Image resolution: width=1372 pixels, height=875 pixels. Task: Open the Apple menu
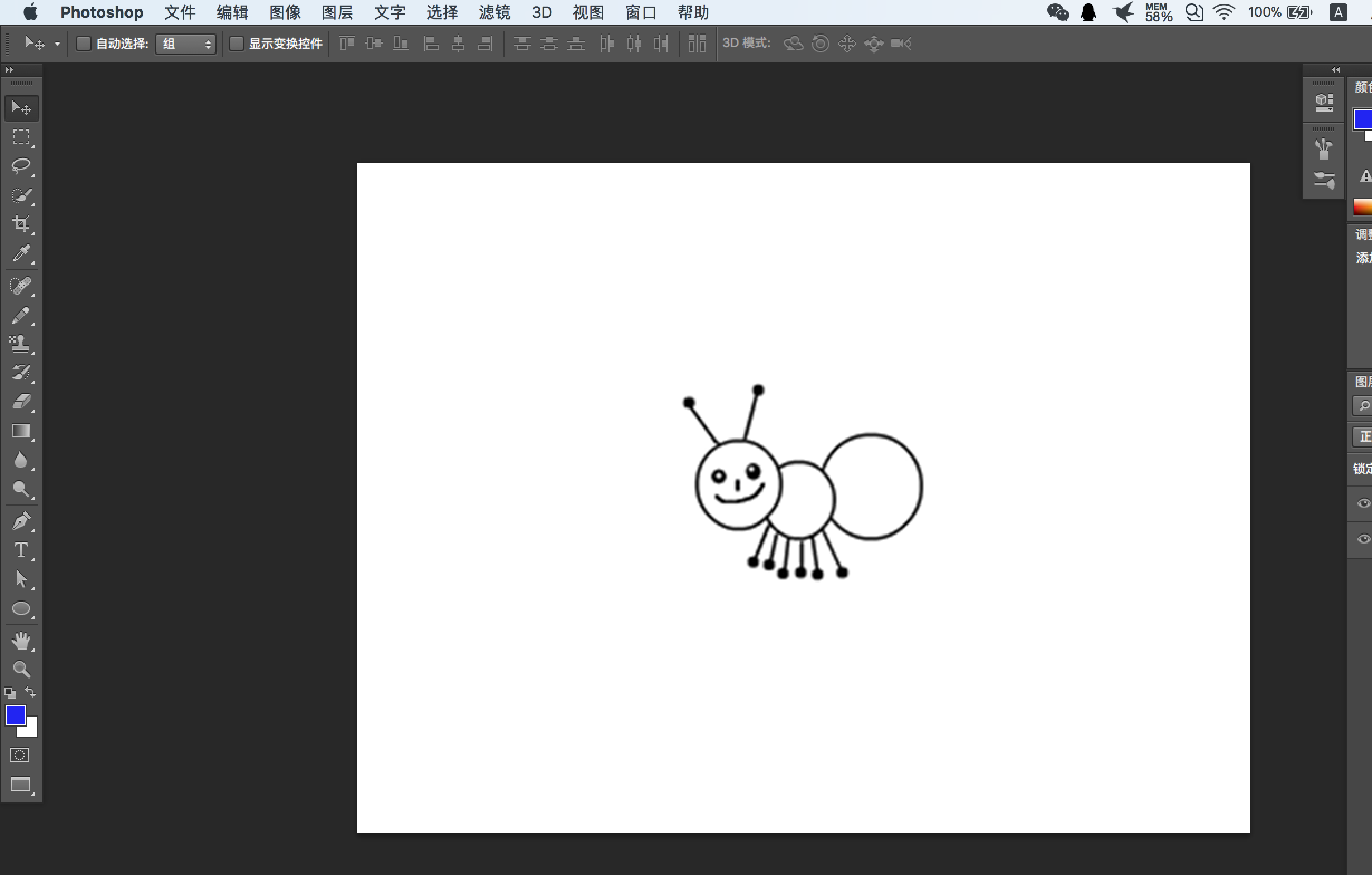31,12
